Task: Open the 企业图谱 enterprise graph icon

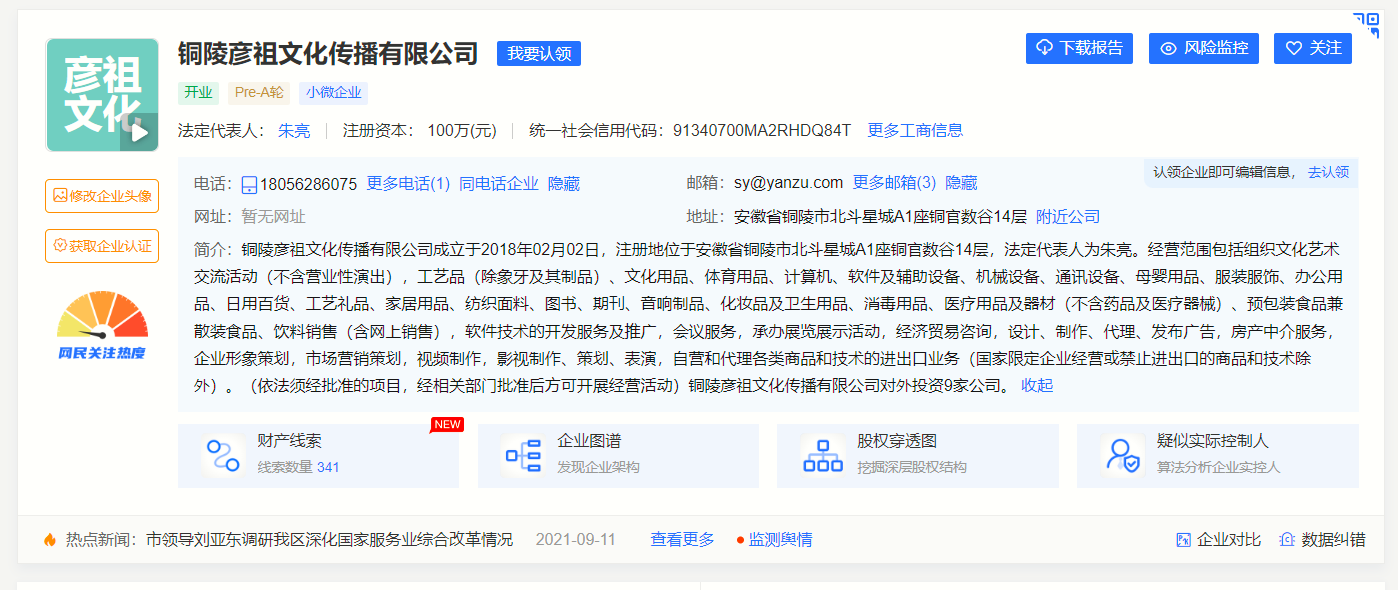Action: tap(521, 454)
